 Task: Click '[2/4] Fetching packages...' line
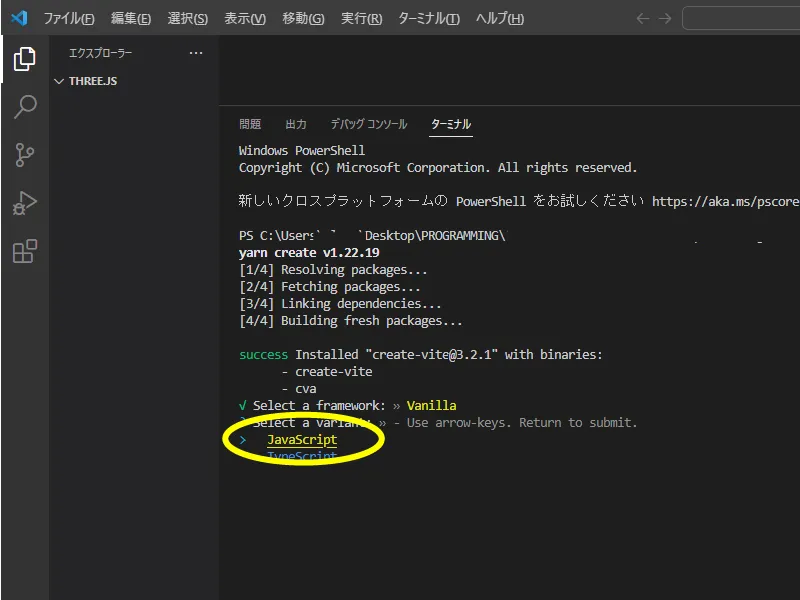pos(330,287)
